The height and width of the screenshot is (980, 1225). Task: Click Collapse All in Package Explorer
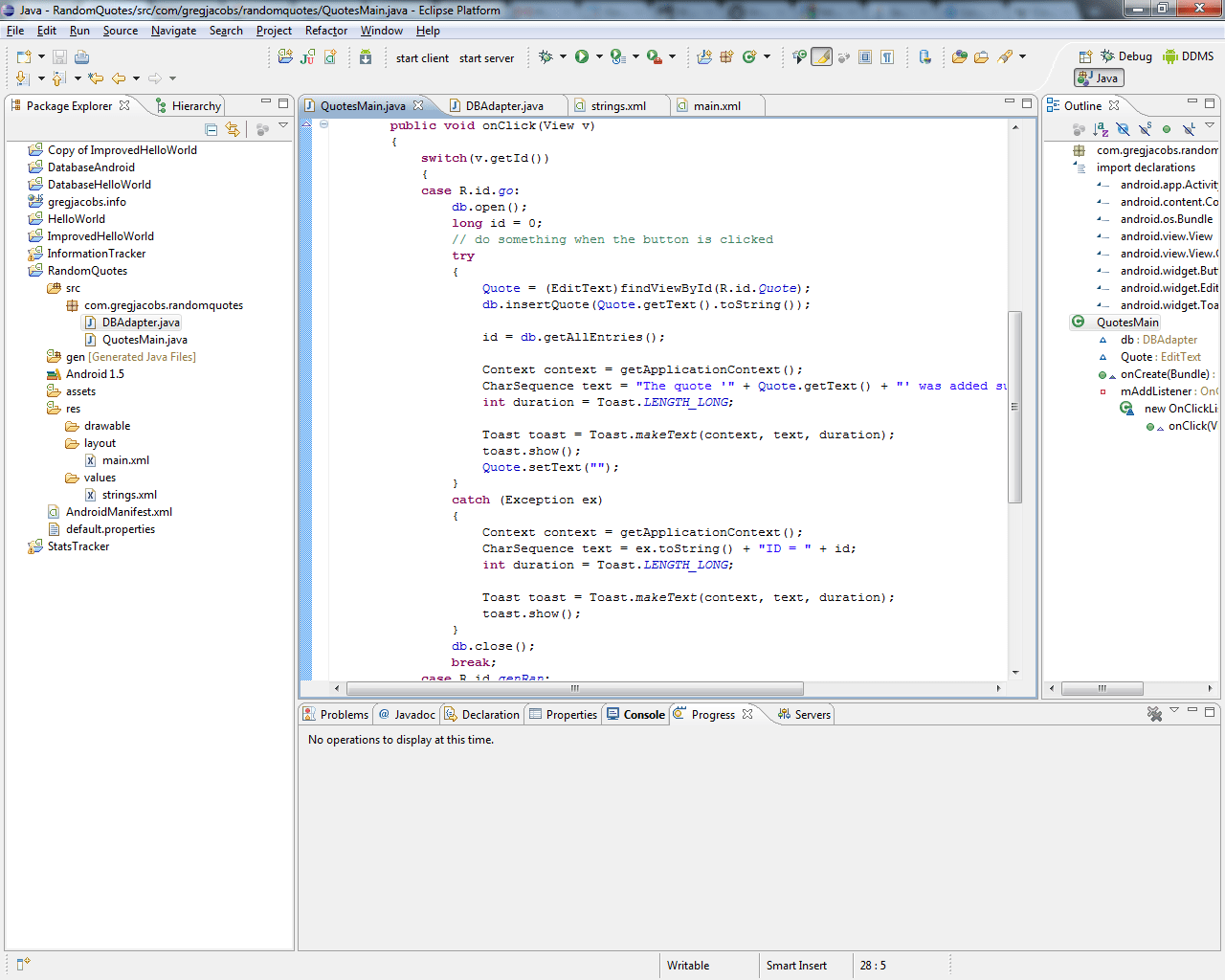[x=212, y=129]
